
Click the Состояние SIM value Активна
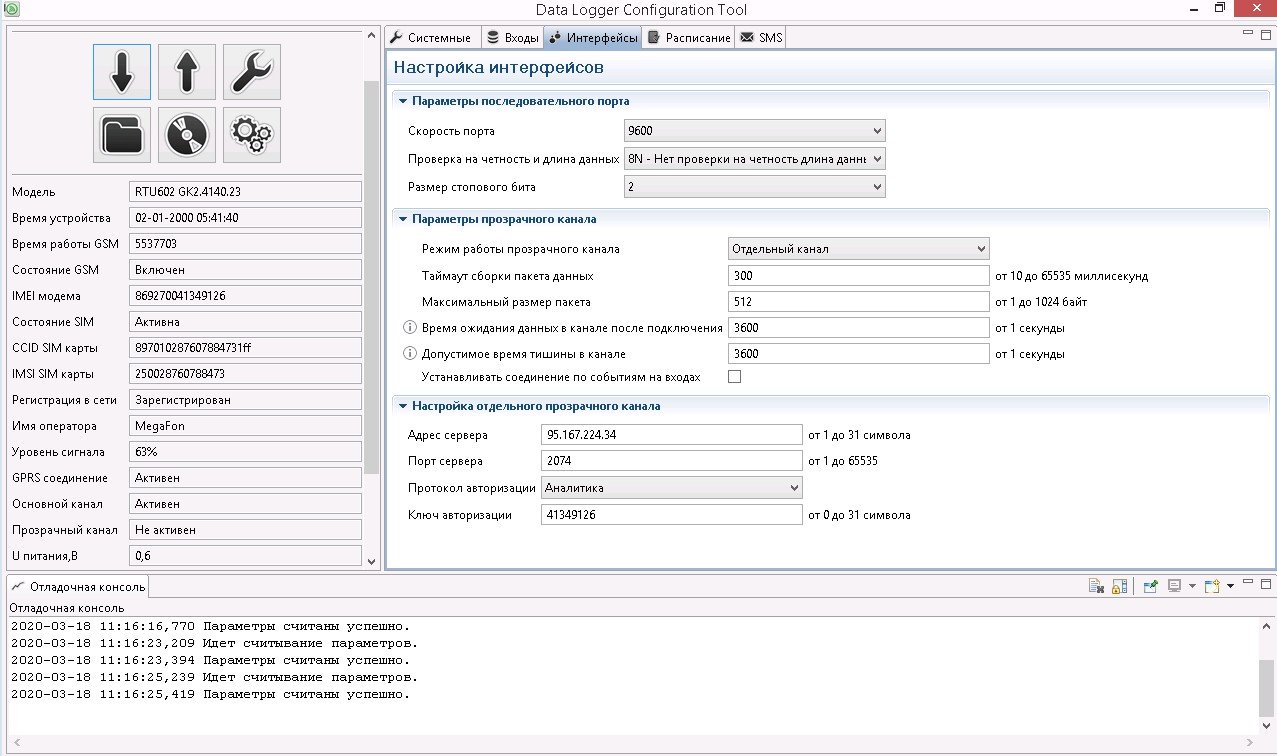click(x=245, y=321)
